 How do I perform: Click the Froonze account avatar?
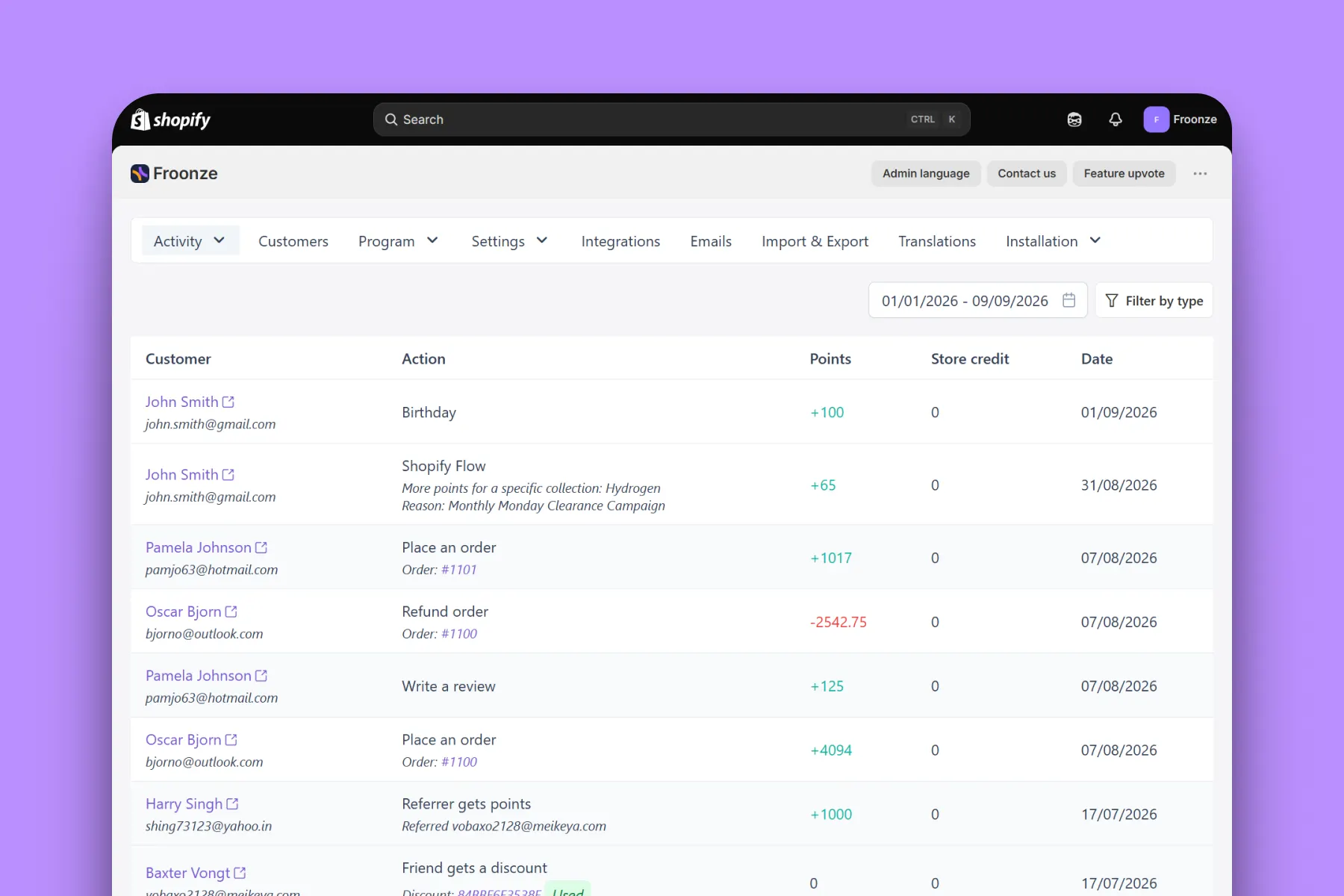[1156, 119]
